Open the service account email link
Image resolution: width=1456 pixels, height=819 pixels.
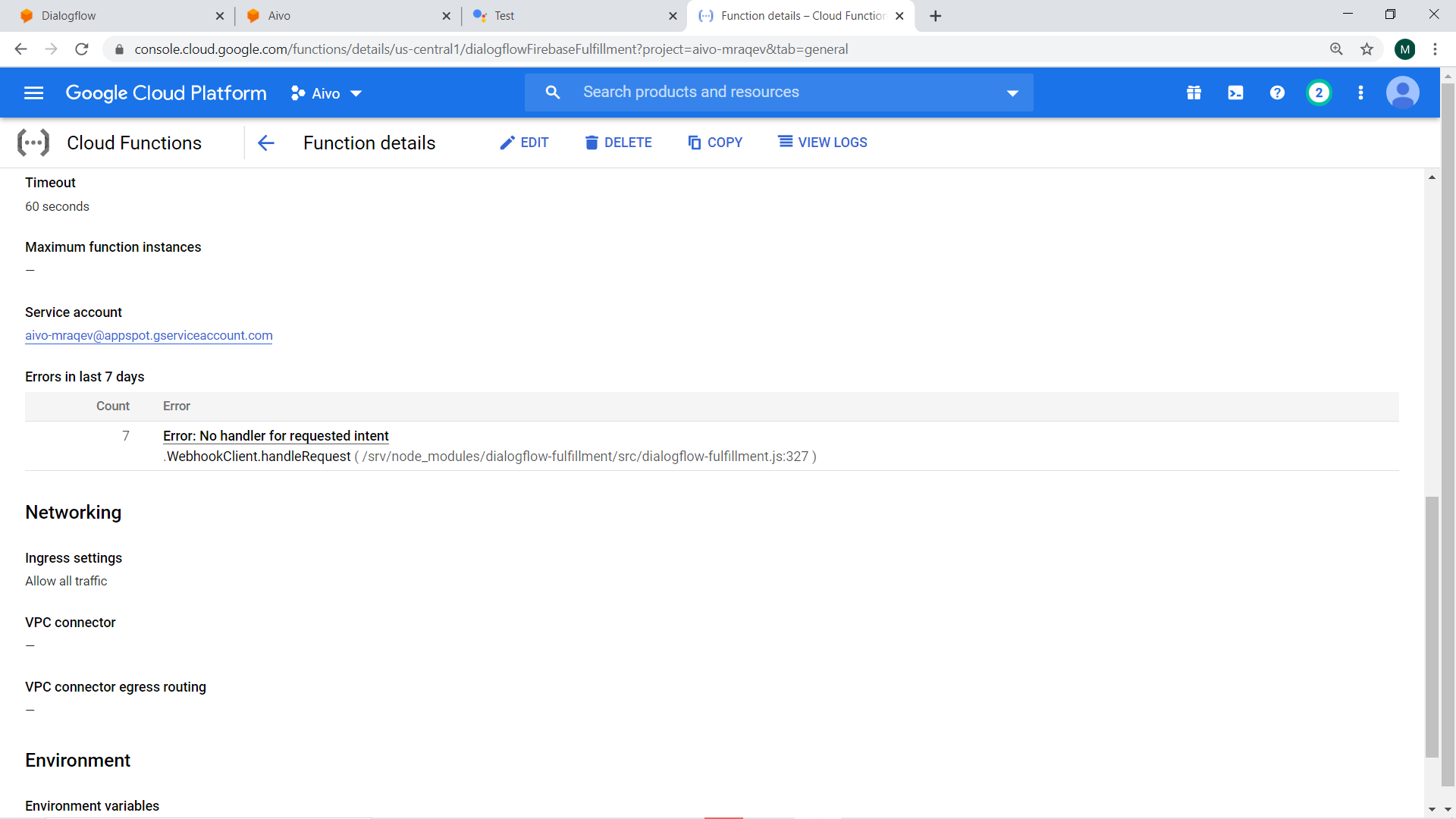coord(149,335)
